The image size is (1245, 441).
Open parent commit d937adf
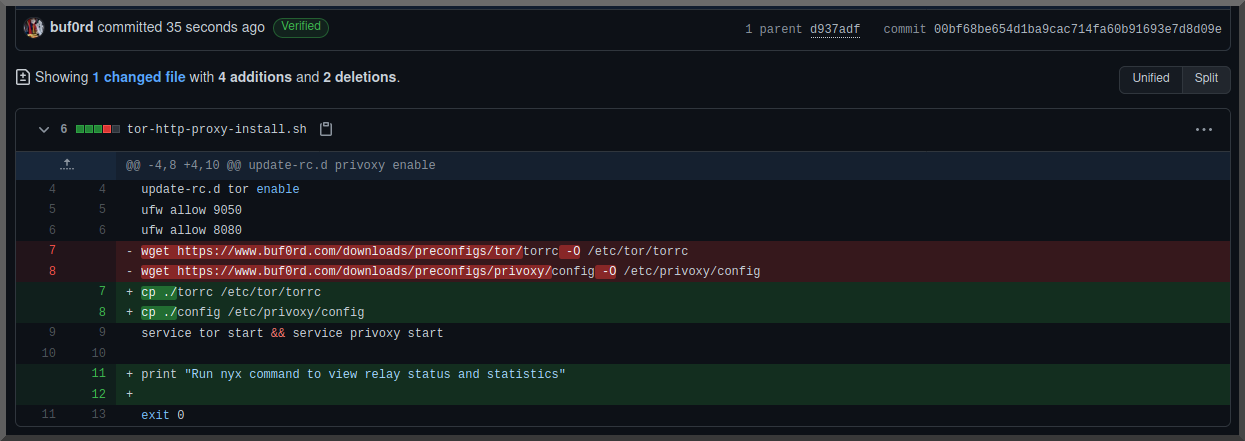834,29
